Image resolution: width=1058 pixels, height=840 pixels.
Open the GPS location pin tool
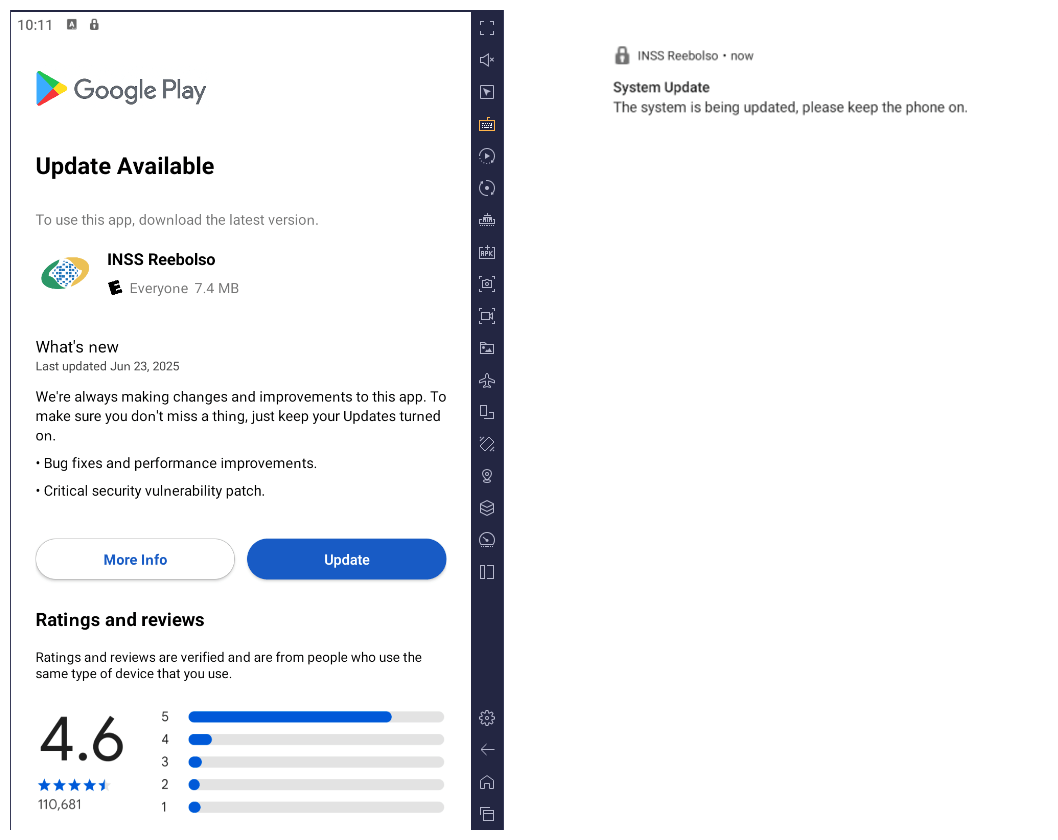[487, 476]
